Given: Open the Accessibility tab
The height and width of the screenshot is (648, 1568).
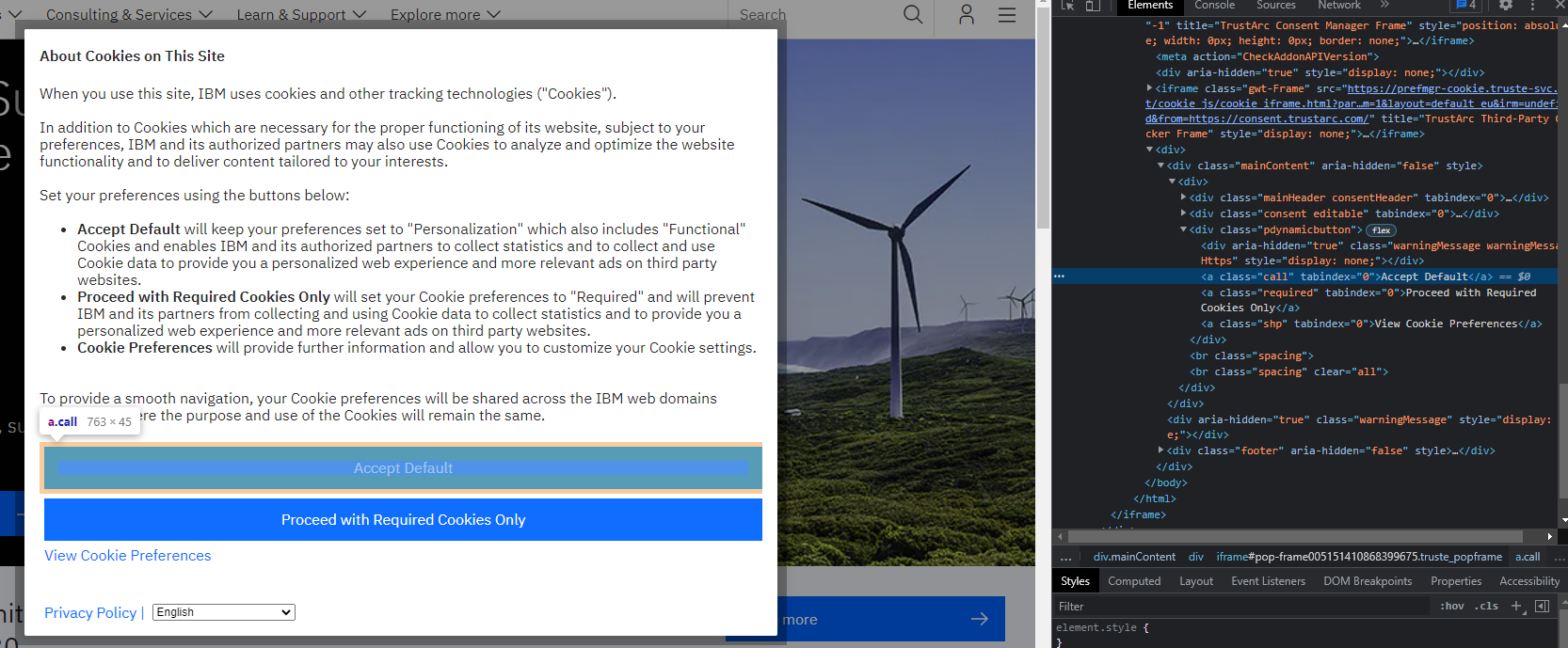Looking at the screenshot, I should 1529,581.
